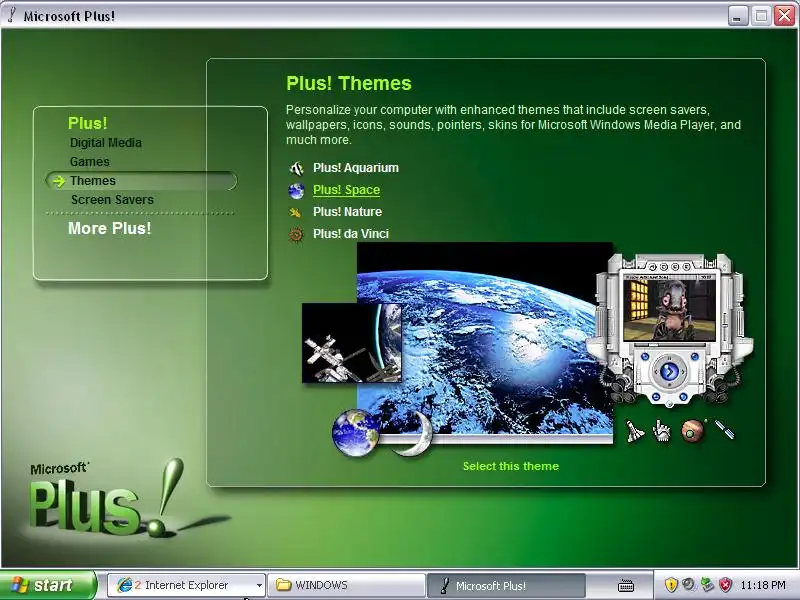Click the space Media Player skin preview
The image size is (800, 600).
(x=669, y=329)
